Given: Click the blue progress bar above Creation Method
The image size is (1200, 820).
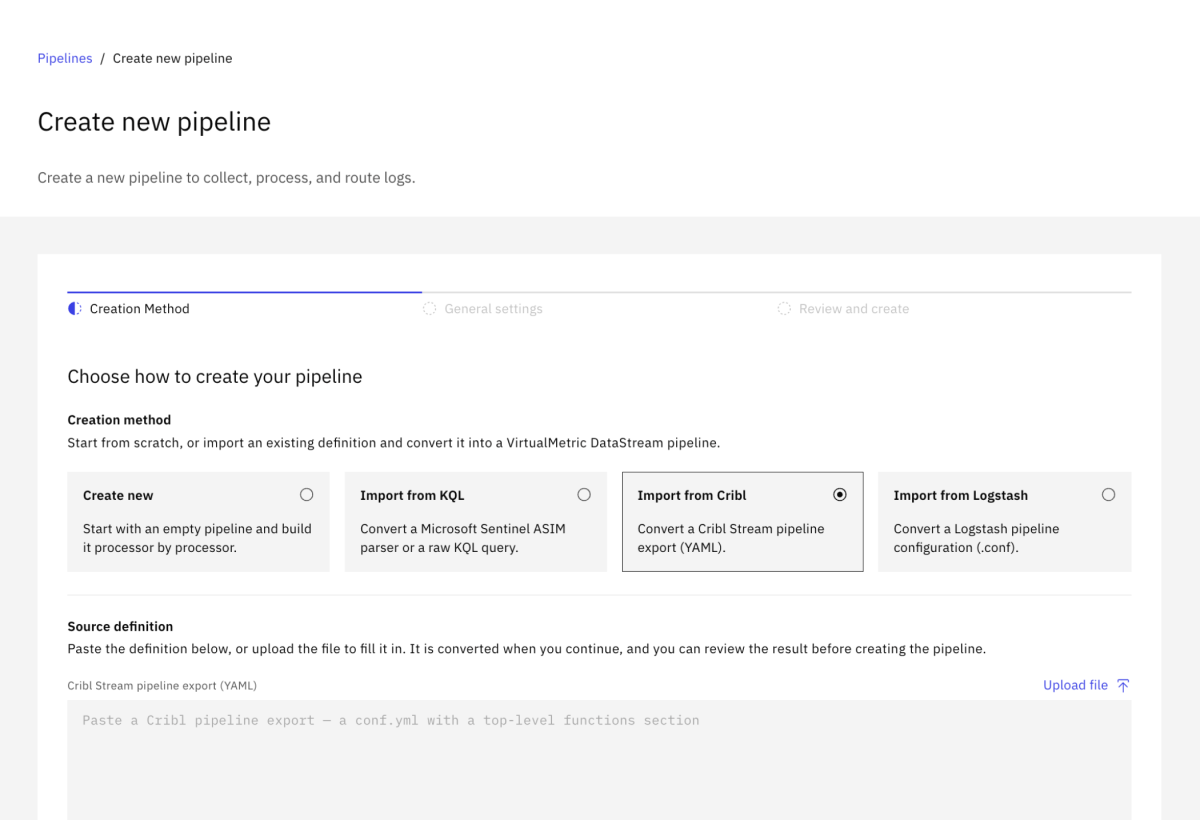Looking at the screenshot, I should coord(245,292).
